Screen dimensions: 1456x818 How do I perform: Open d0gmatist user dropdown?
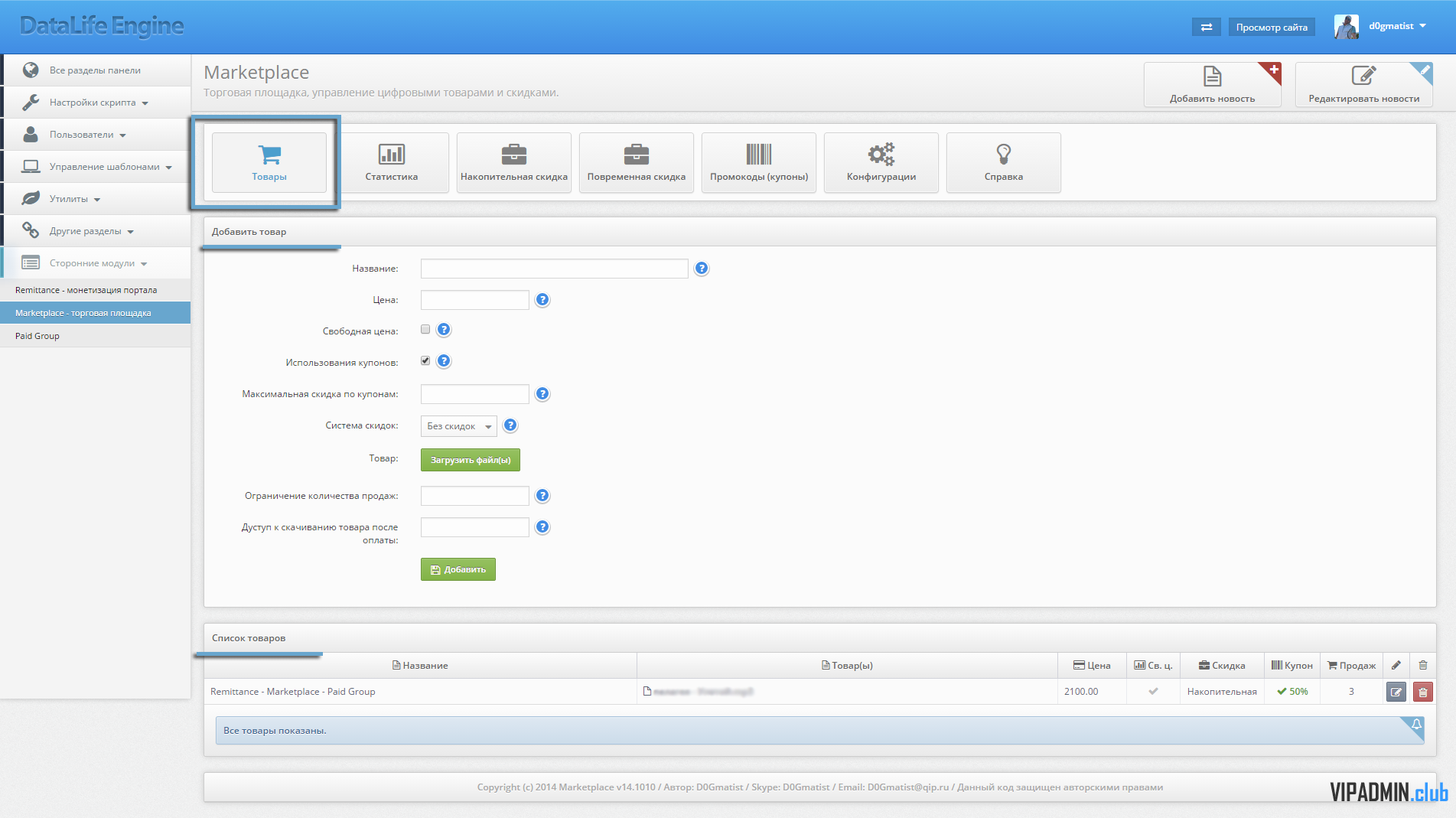click(1397, 26)
